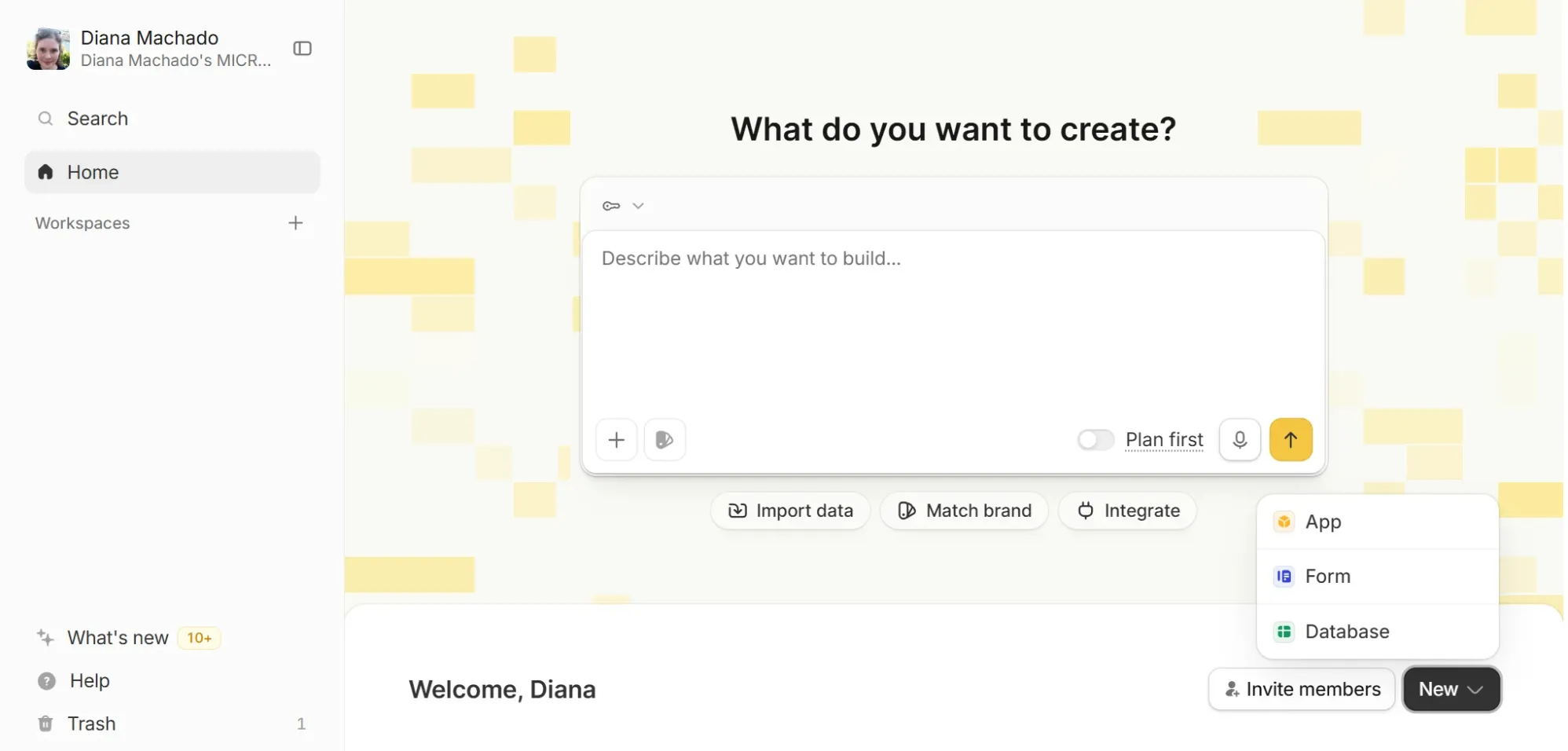Screen dimensions: 1568x751
Task: Expand the key access dropdown in prompt box
Action: tap(639, 206)
